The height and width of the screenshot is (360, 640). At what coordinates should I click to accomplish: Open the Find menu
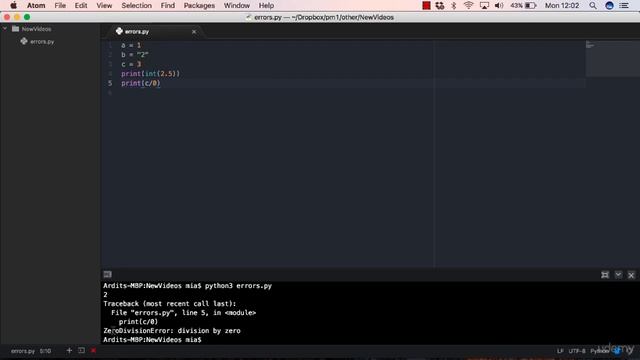click(x=167, y=6)
